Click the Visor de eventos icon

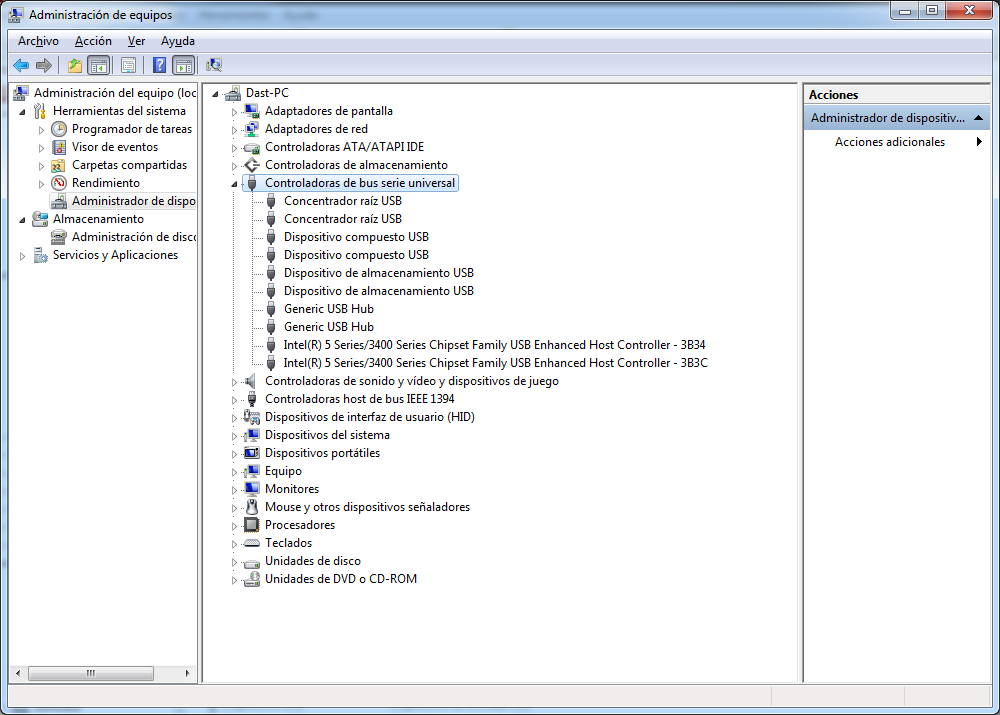tap(59, 147)
